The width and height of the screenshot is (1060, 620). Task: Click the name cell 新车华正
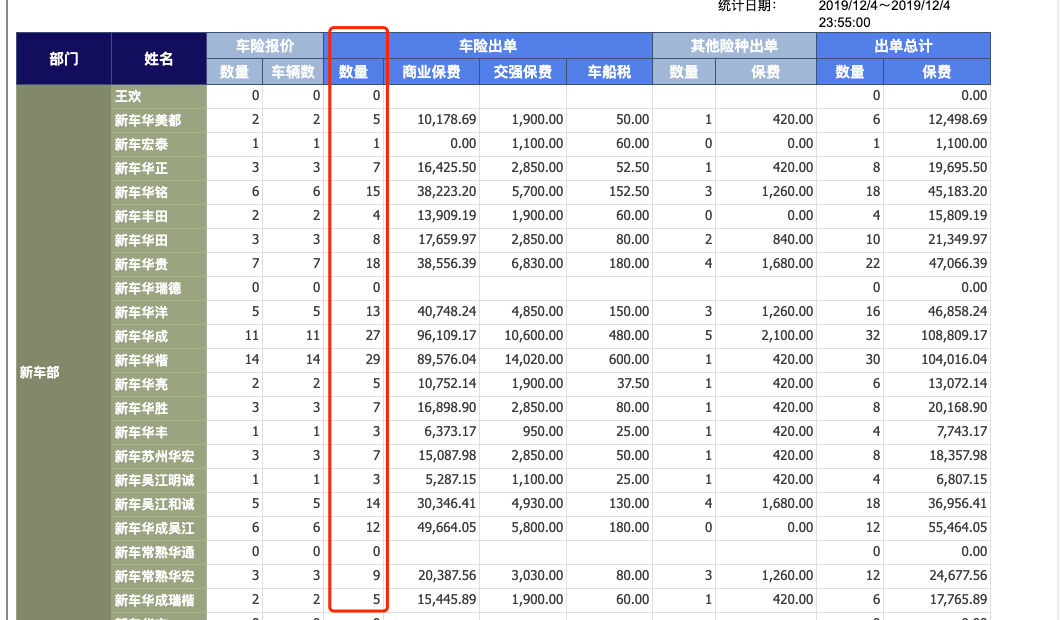[159, 168]
